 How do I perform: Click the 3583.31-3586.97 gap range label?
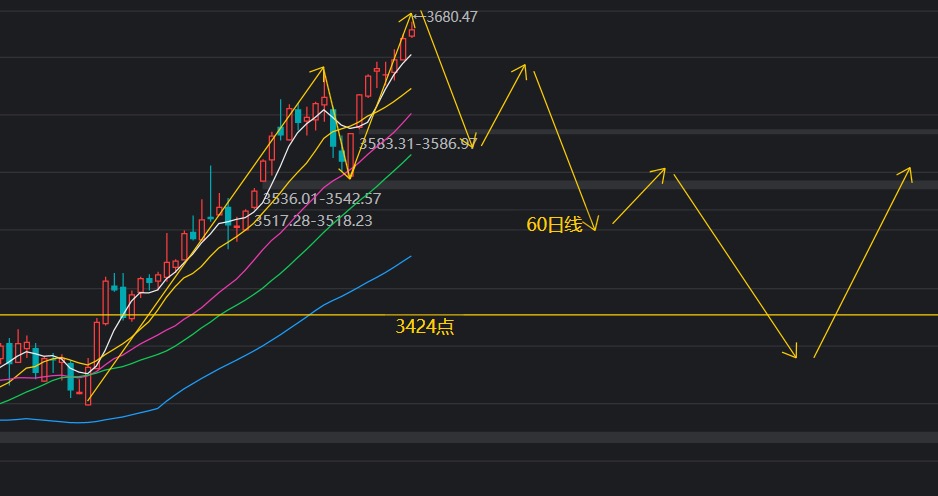418,144
